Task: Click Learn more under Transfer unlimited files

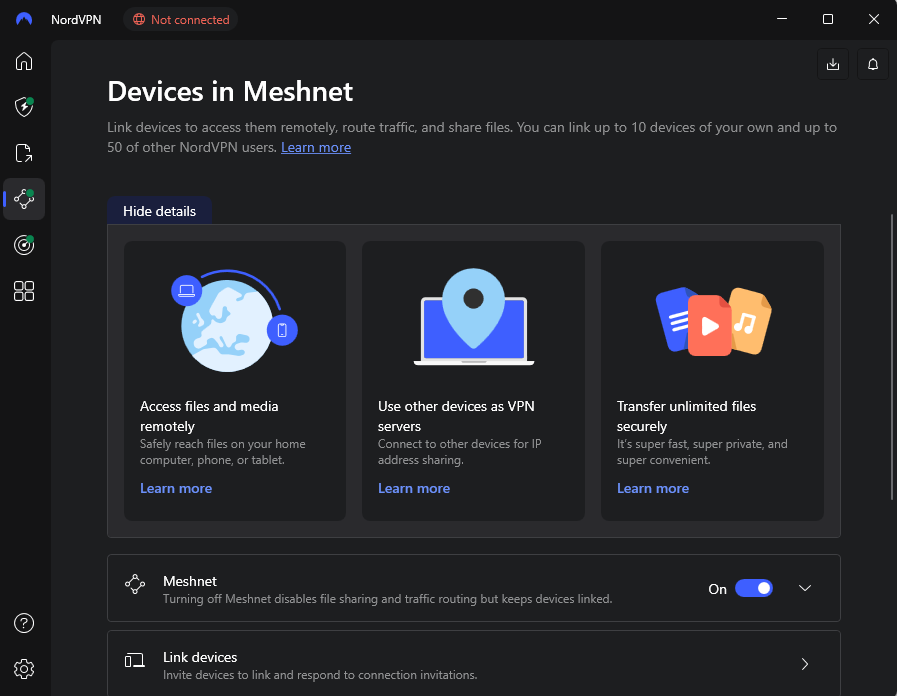Action: click(652, 488)
